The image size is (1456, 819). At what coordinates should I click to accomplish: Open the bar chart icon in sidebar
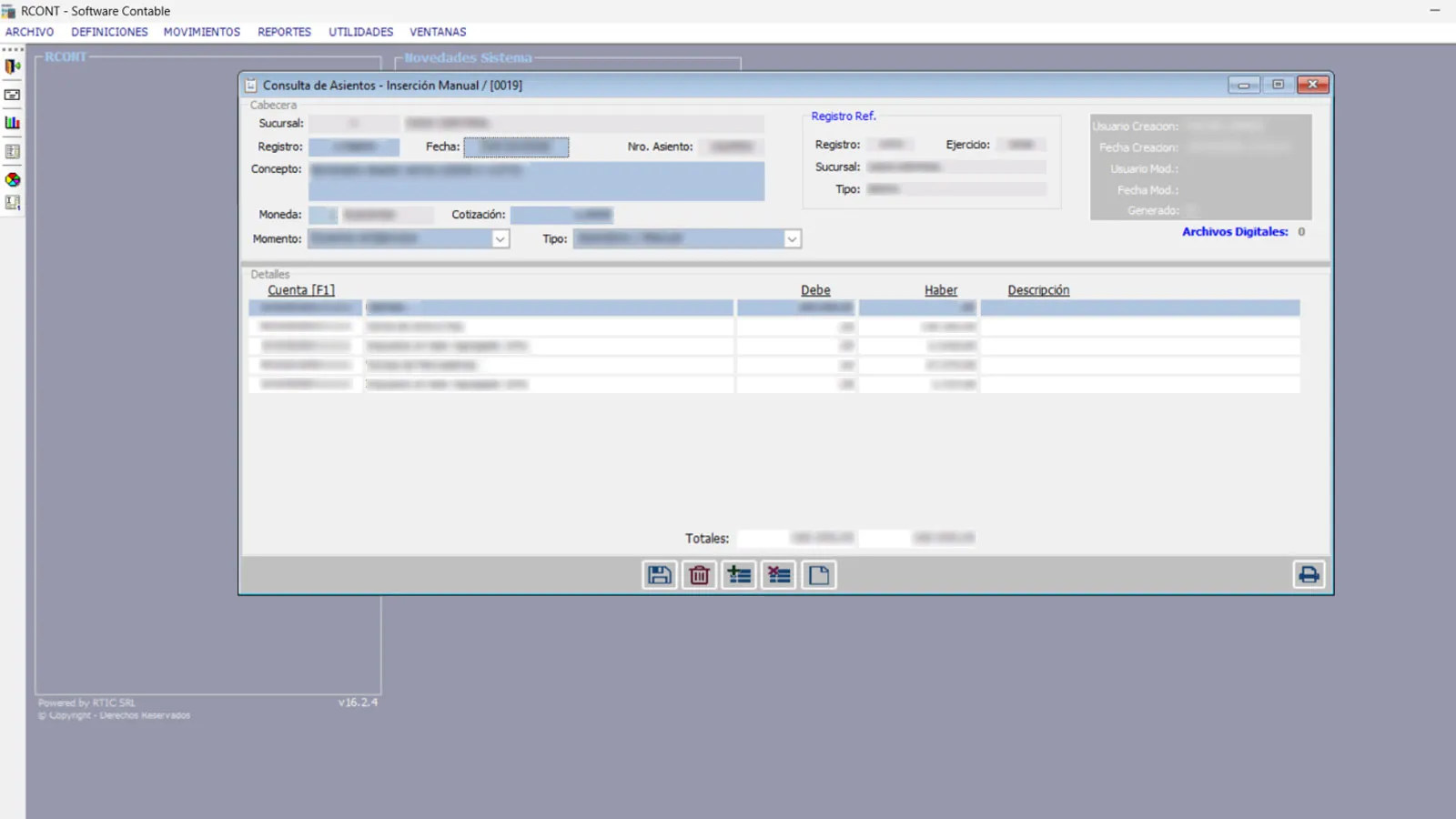click(13, 123)
